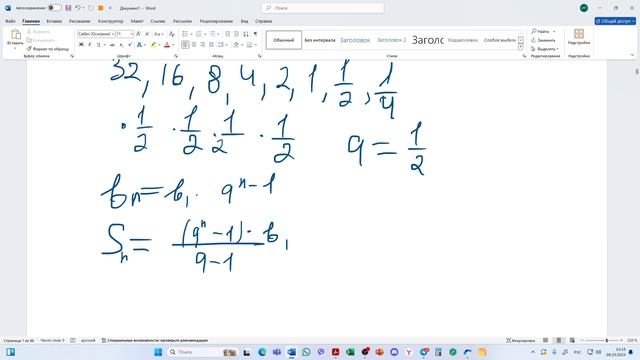Open the Рецензирование tab
Screen dimensions: 640x360
point(216,21)
